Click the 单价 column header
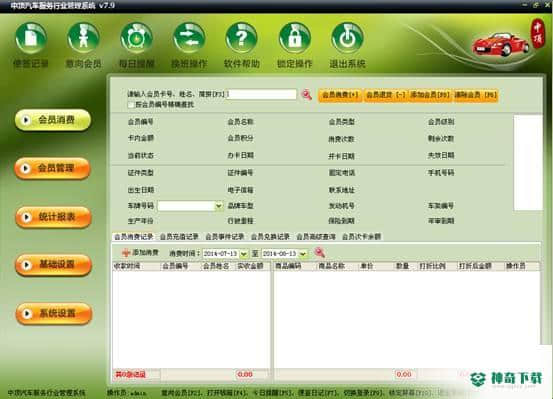The width and height of the screenshot is (553, 399). tap(376, 266)
